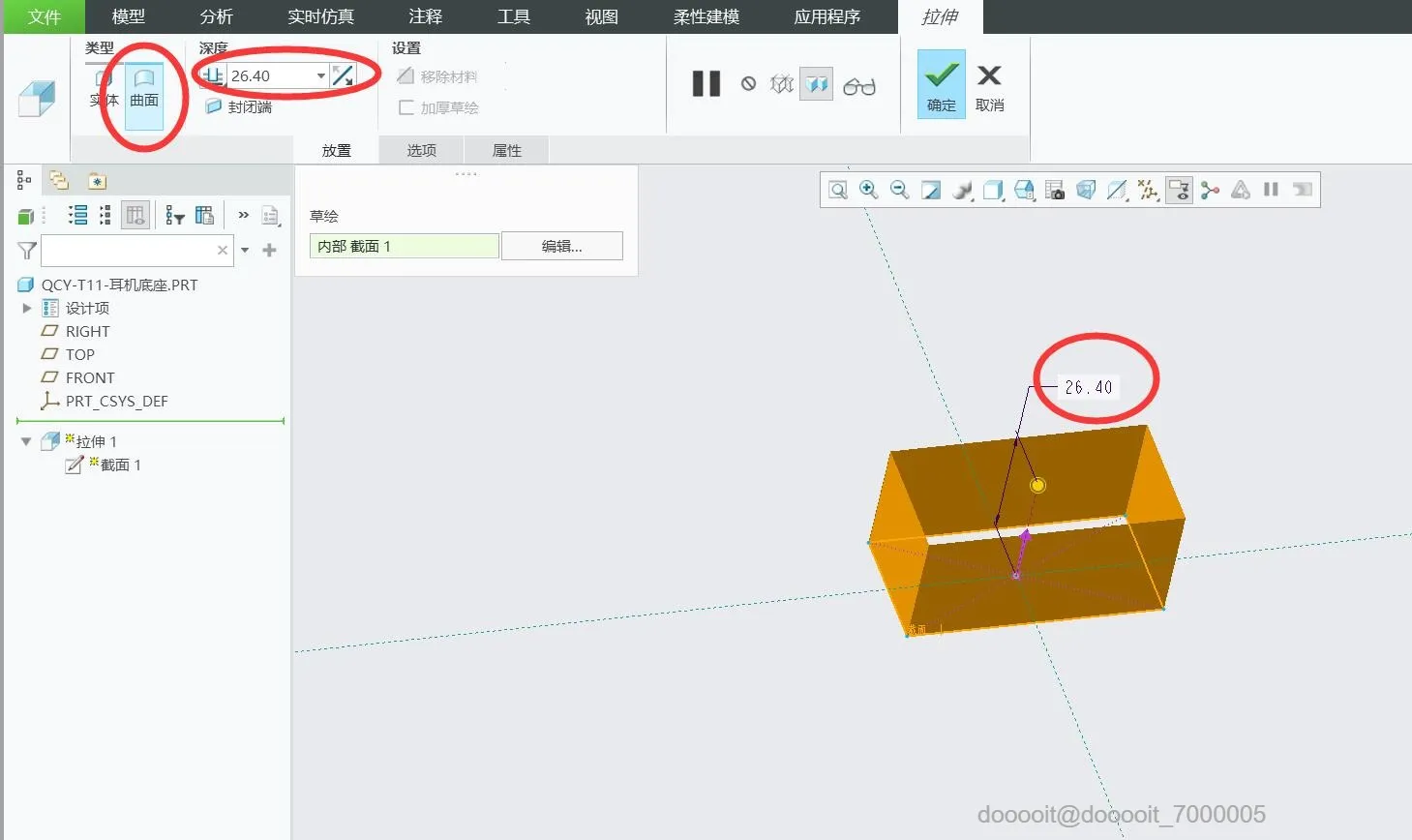
Task: Click the Pause icon in the extrude dashboard
Action: pyautogui.click(x=706, y=84)
